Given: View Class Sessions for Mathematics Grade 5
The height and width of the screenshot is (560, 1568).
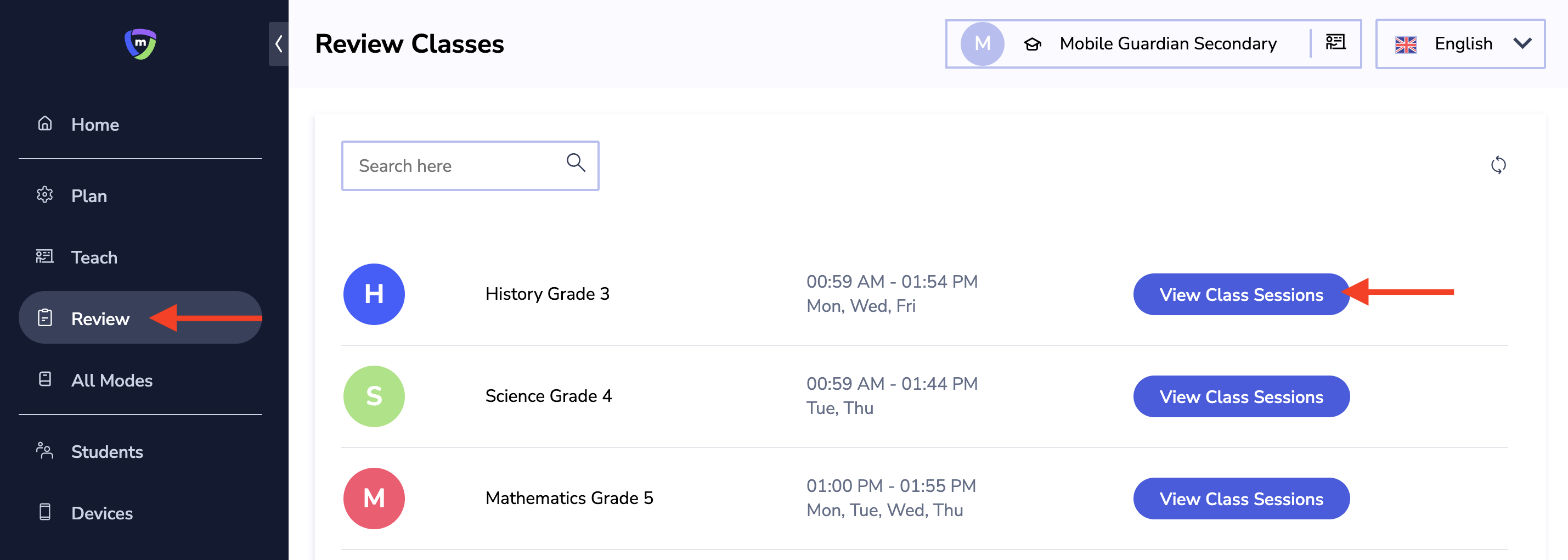Looking at the screenshot, I should tap(1241, 499).
